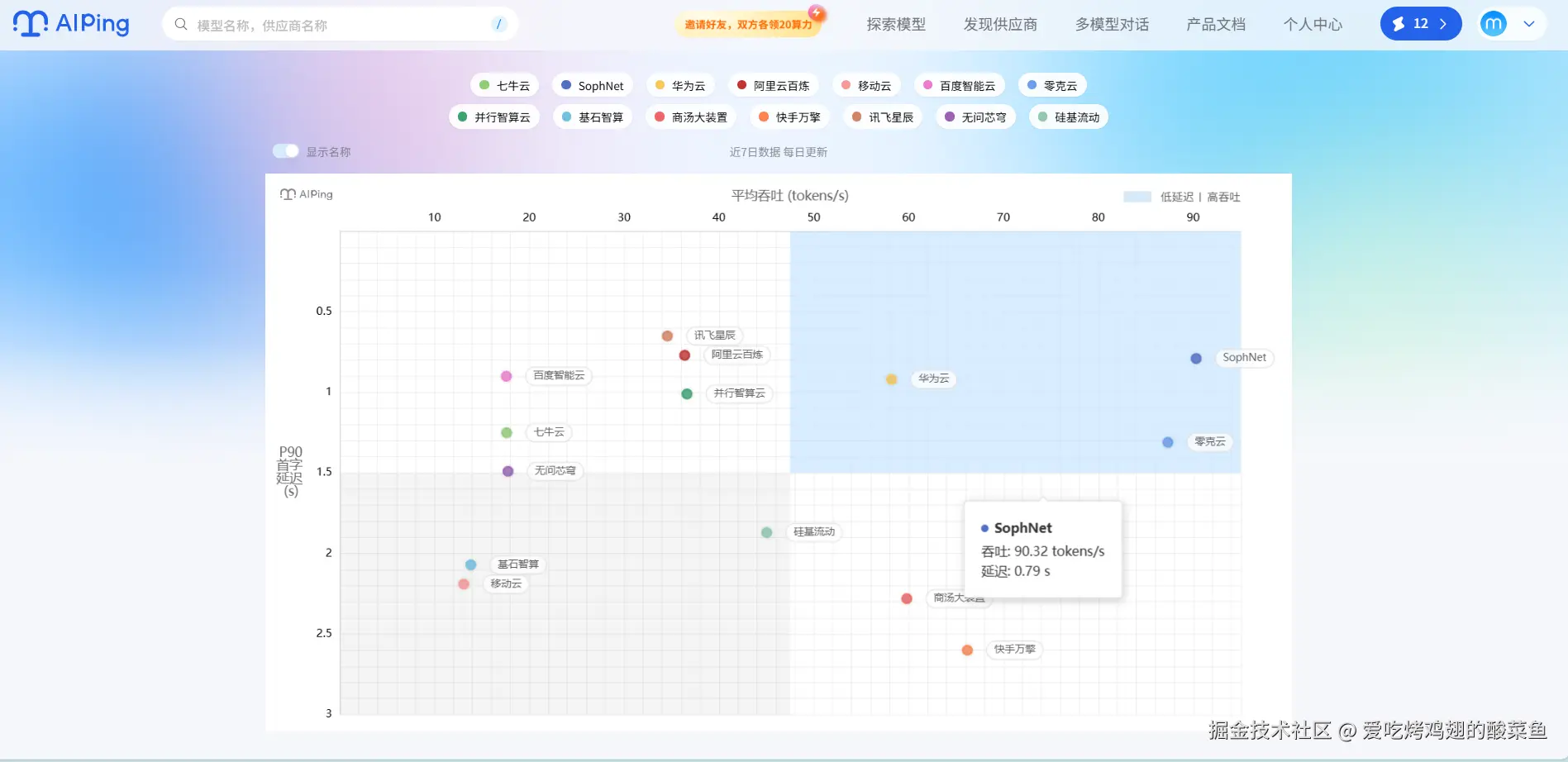Toggle the 百度智能云 legend chip
Viewport: 1568px width, 762px height.
coord(959,85)
